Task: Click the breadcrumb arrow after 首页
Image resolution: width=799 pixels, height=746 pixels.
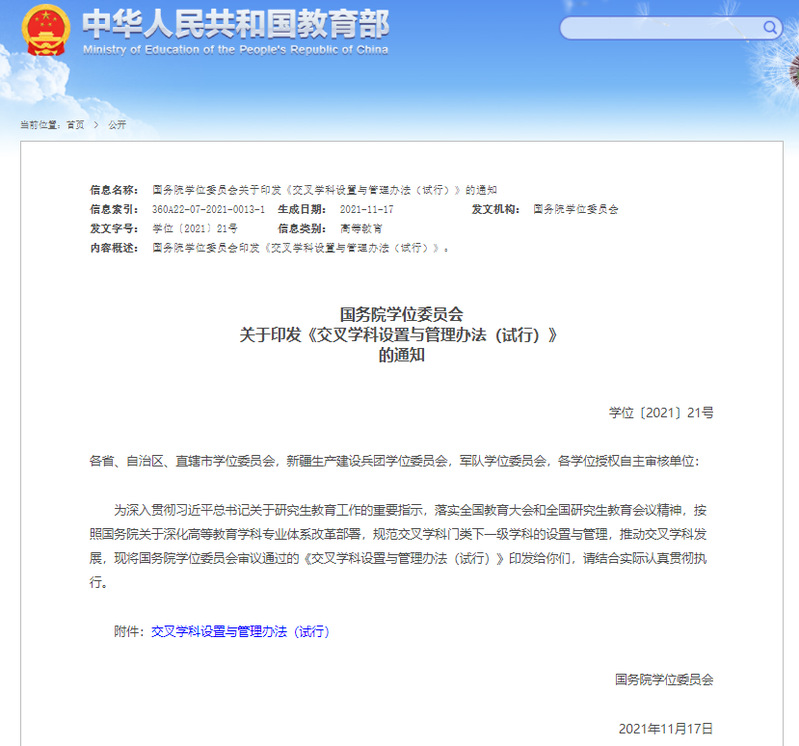Action: (x=96, y=125)
